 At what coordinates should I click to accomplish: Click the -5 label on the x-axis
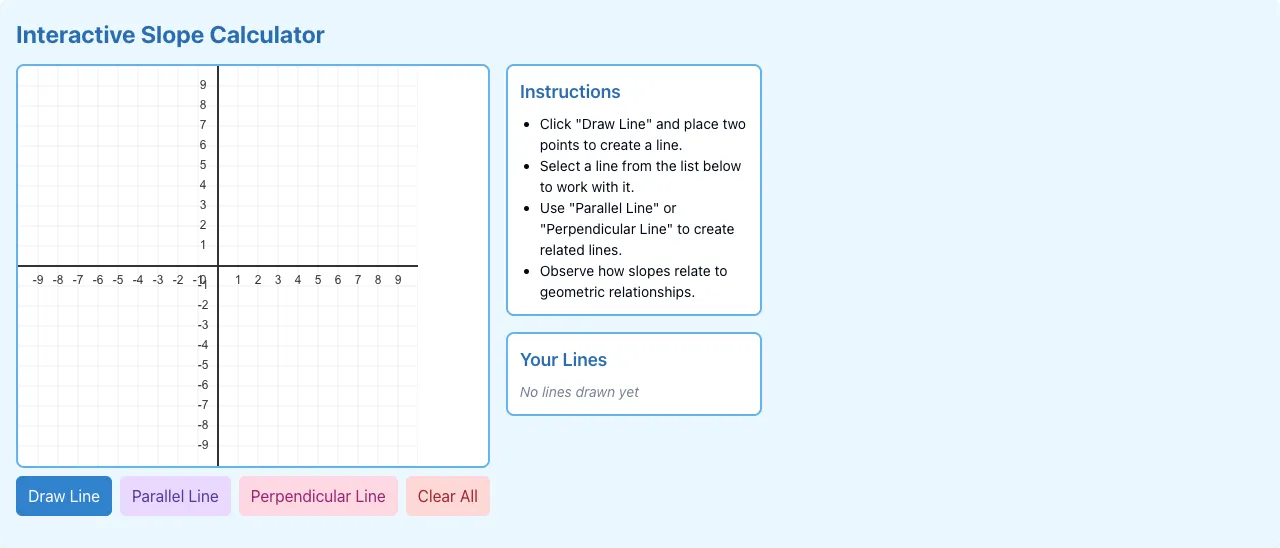click(x=118, y=280)
